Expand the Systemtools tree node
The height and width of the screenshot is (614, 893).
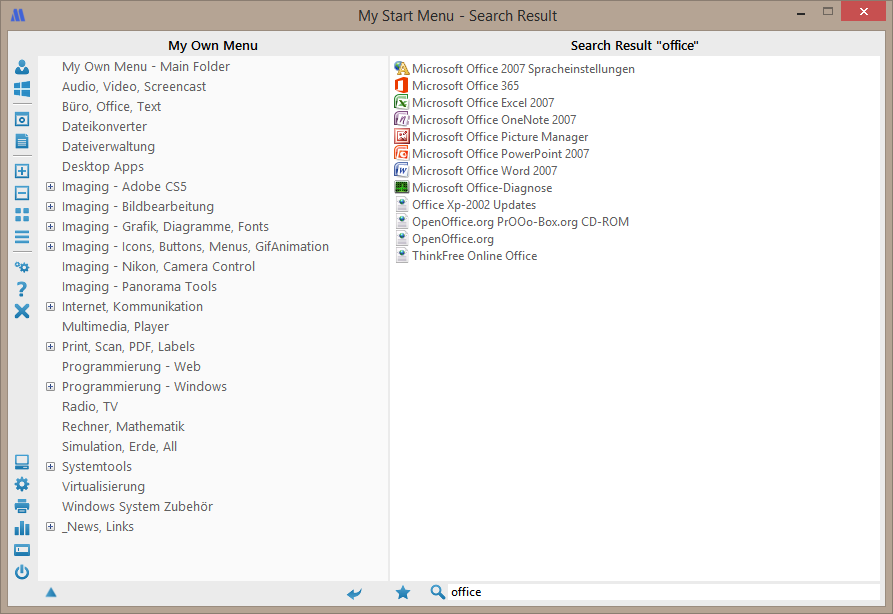50,467
